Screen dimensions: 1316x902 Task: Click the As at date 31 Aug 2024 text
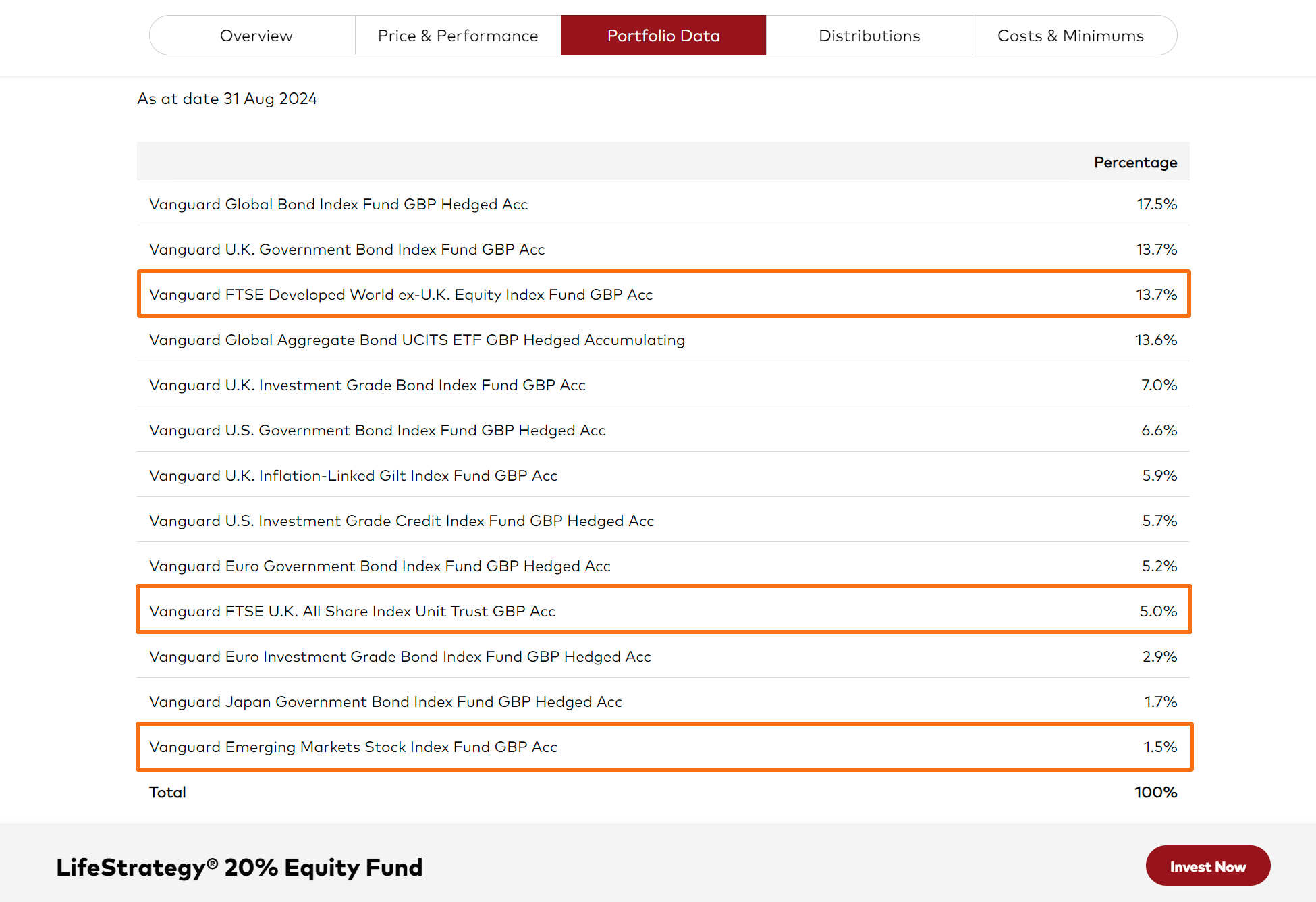[227, 99]
